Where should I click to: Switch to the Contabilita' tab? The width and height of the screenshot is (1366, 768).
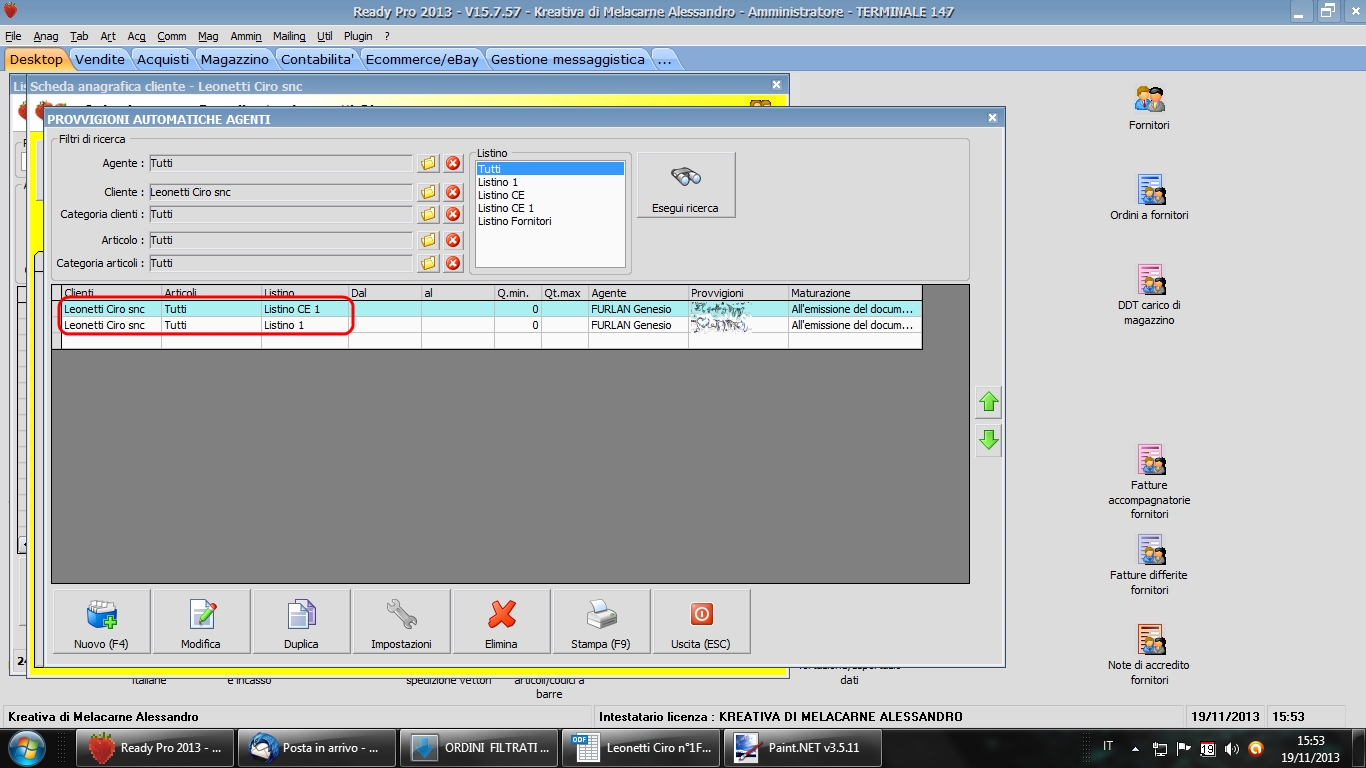tap(317, 59)
